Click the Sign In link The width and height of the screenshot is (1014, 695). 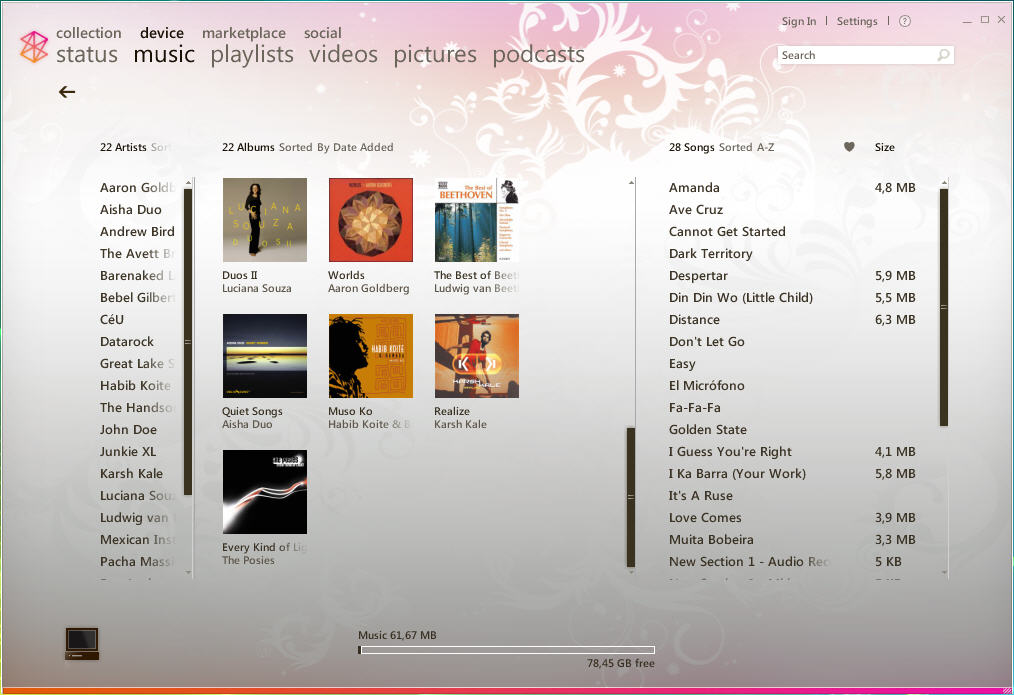798,22
